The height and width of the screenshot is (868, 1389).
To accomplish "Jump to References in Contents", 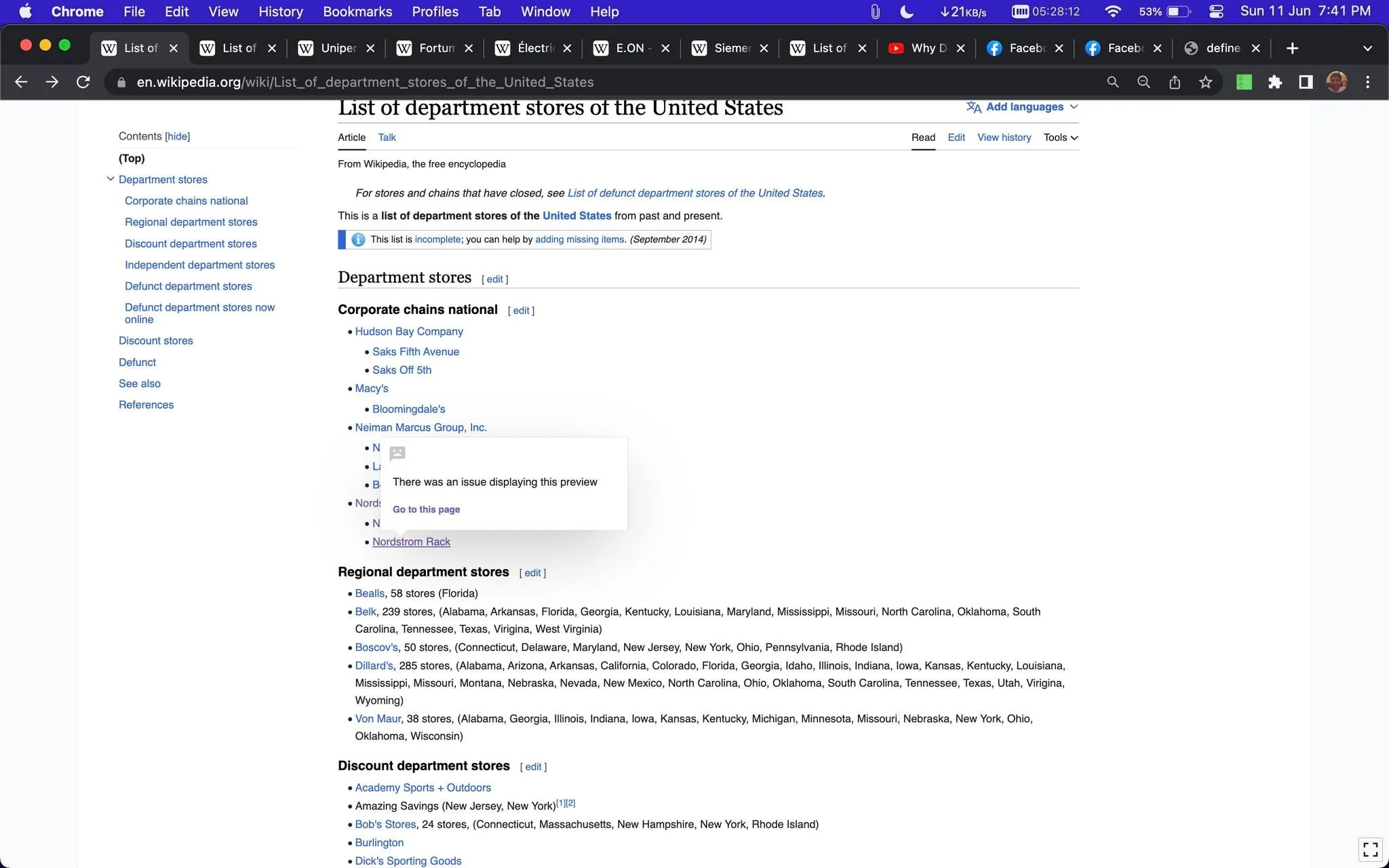I will coord(146,405).
